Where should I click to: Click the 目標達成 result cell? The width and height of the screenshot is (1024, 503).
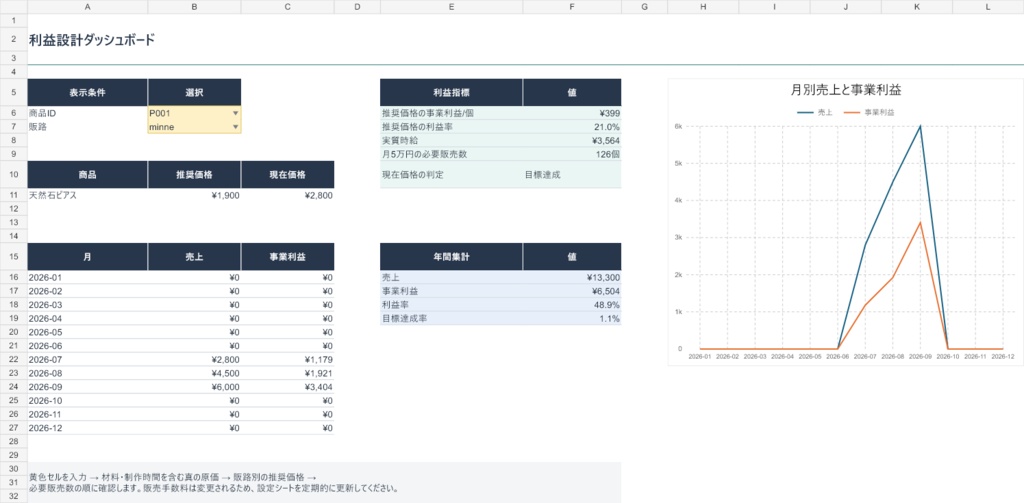pyautogui.click(x=572, y=174)
